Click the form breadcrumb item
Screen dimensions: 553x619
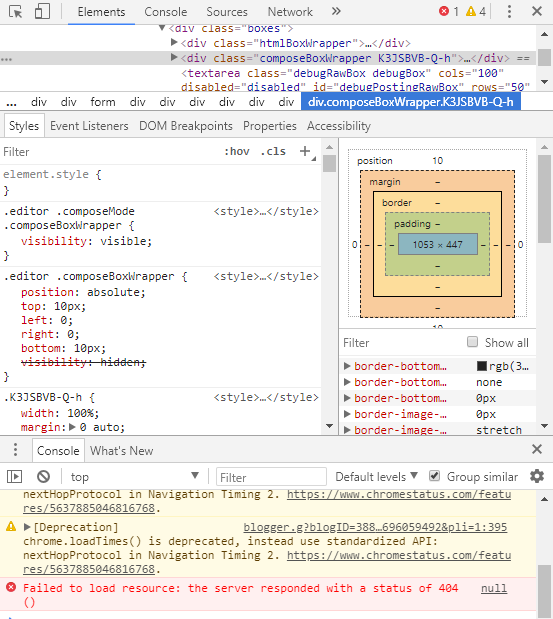tap(103, 102)
